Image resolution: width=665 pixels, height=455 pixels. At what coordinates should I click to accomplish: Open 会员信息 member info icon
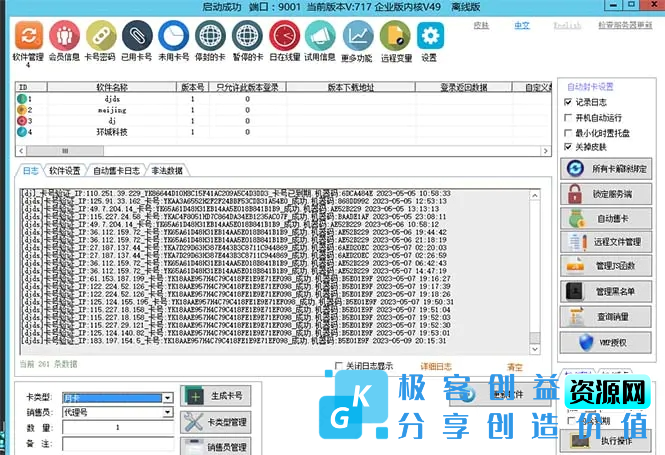coord(64,36)
